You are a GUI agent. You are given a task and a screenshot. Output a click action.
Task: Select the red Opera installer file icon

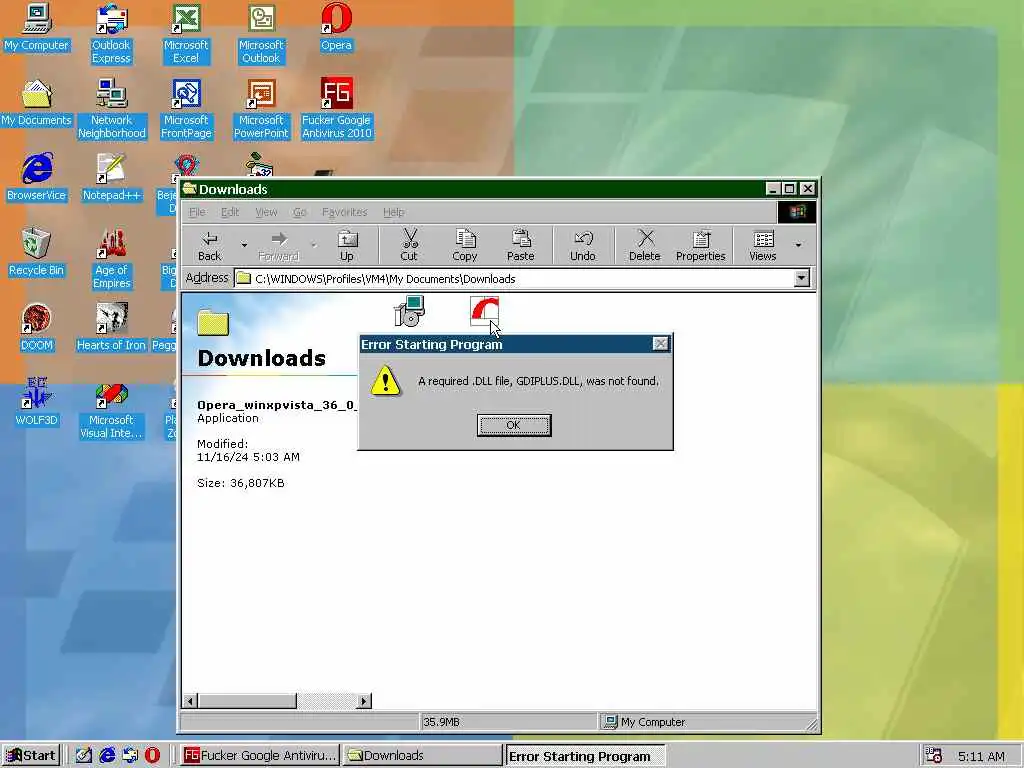pyautogui.click(x=485, y=311)
